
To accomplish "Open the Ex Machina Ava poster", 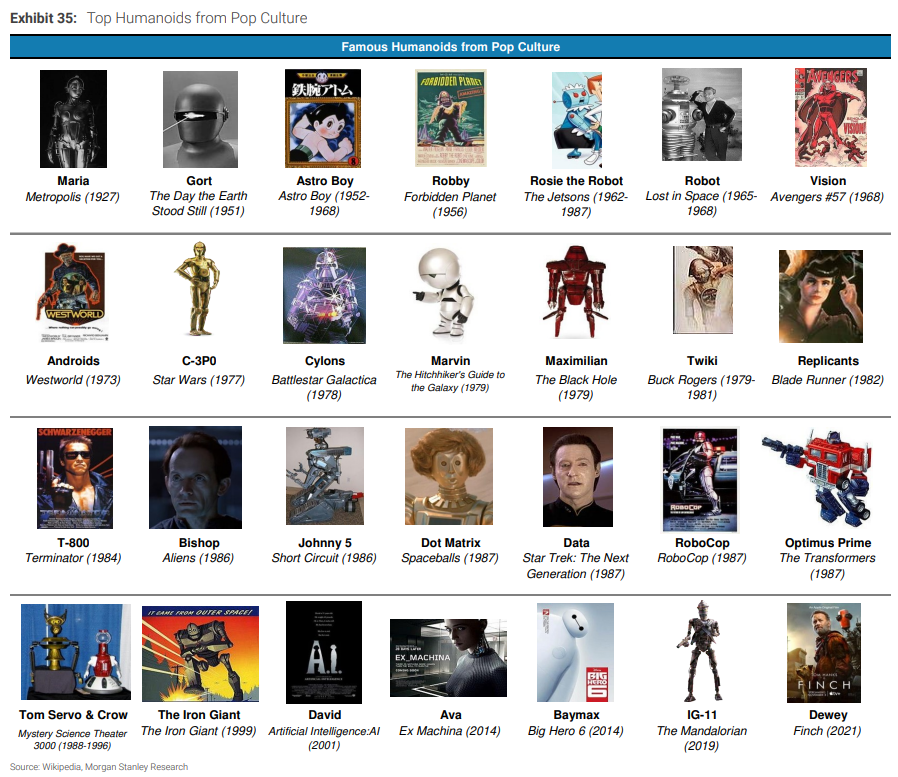I will [448, 658].
